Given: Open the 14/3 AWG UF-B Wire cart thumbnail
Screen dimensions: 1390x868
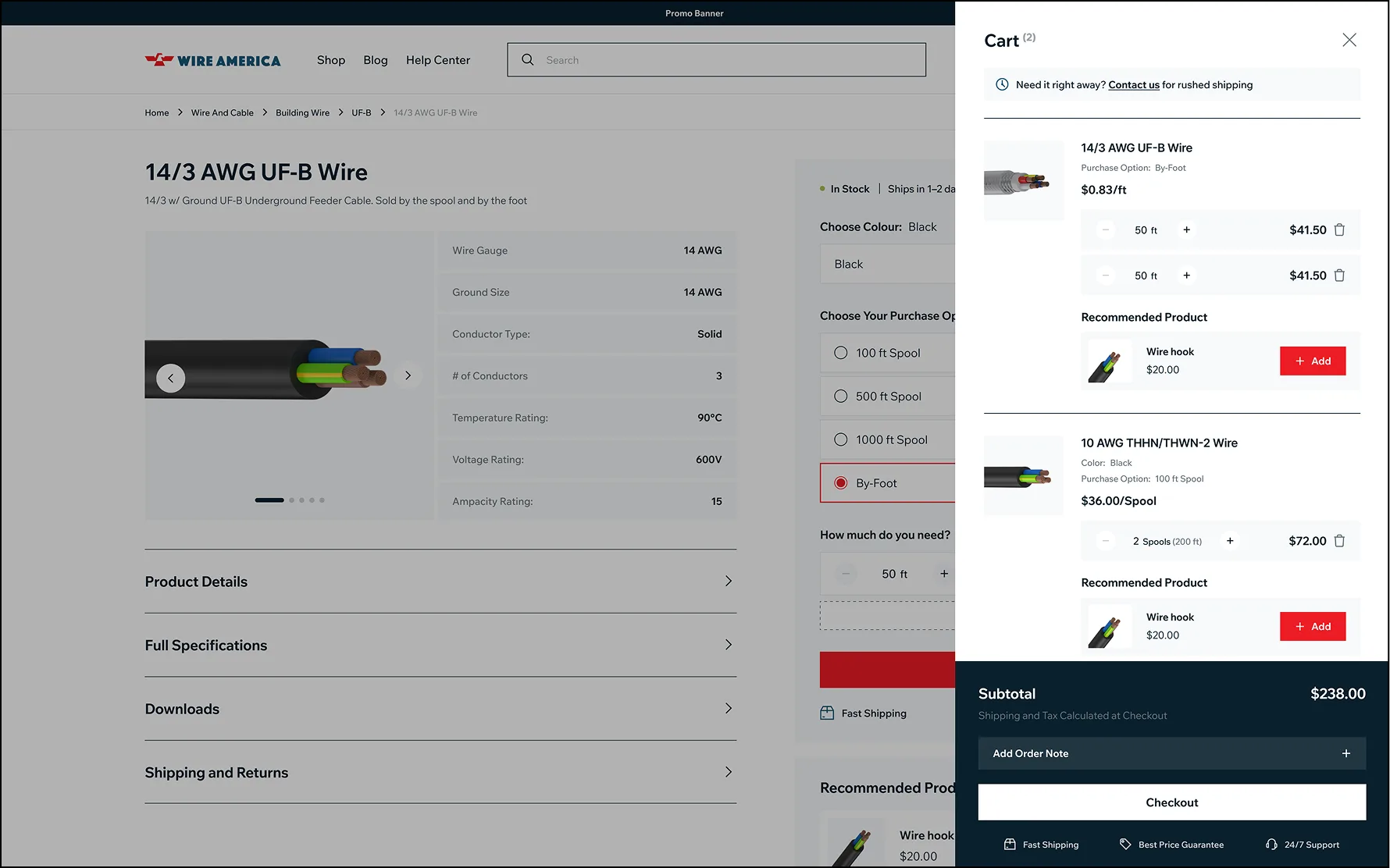Looking at the screenshot, I should pos(1024,180).
